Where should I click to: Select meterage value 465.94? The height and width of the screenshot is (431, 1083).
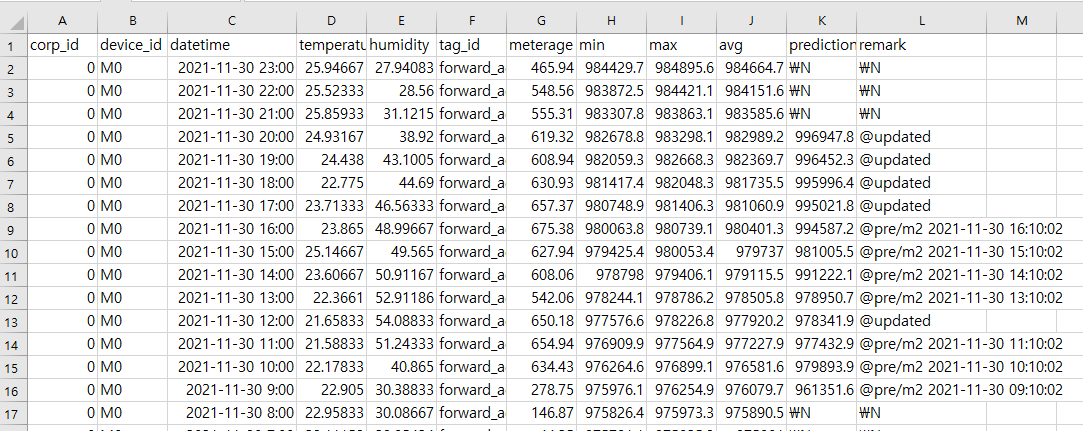541,68
